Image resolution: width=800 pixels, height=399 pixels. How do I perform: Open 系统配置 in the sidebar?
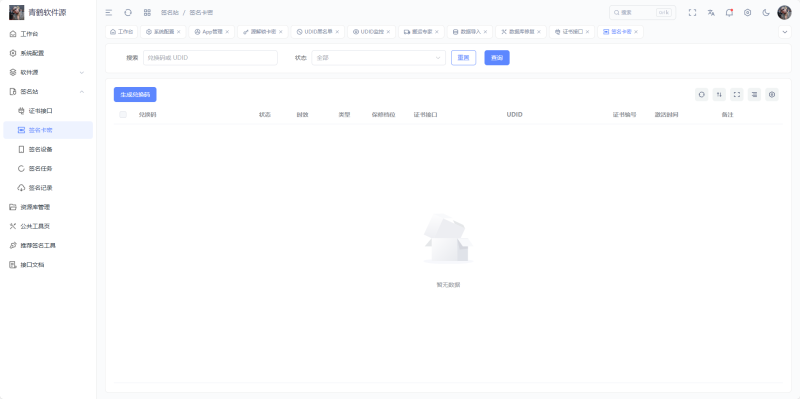pos(48,53)
